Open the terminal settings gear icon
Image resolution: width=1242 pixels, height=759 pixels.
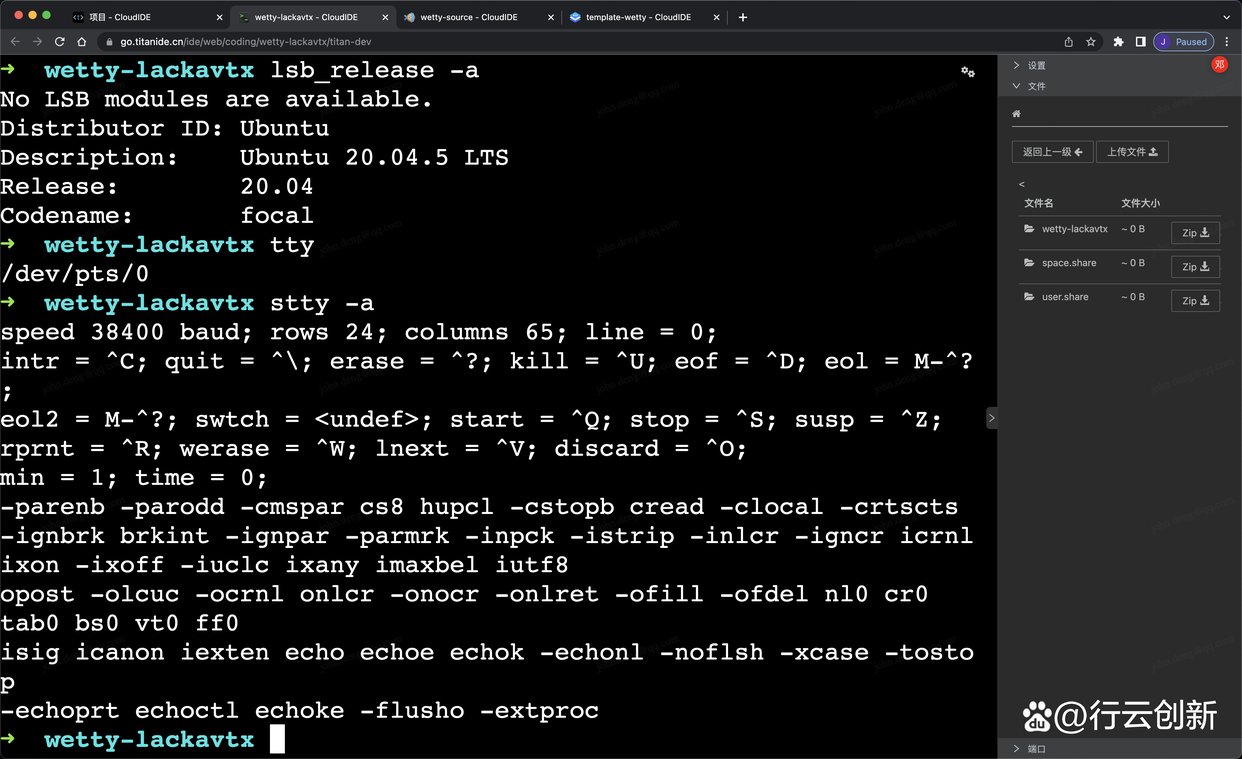[966, 71]
